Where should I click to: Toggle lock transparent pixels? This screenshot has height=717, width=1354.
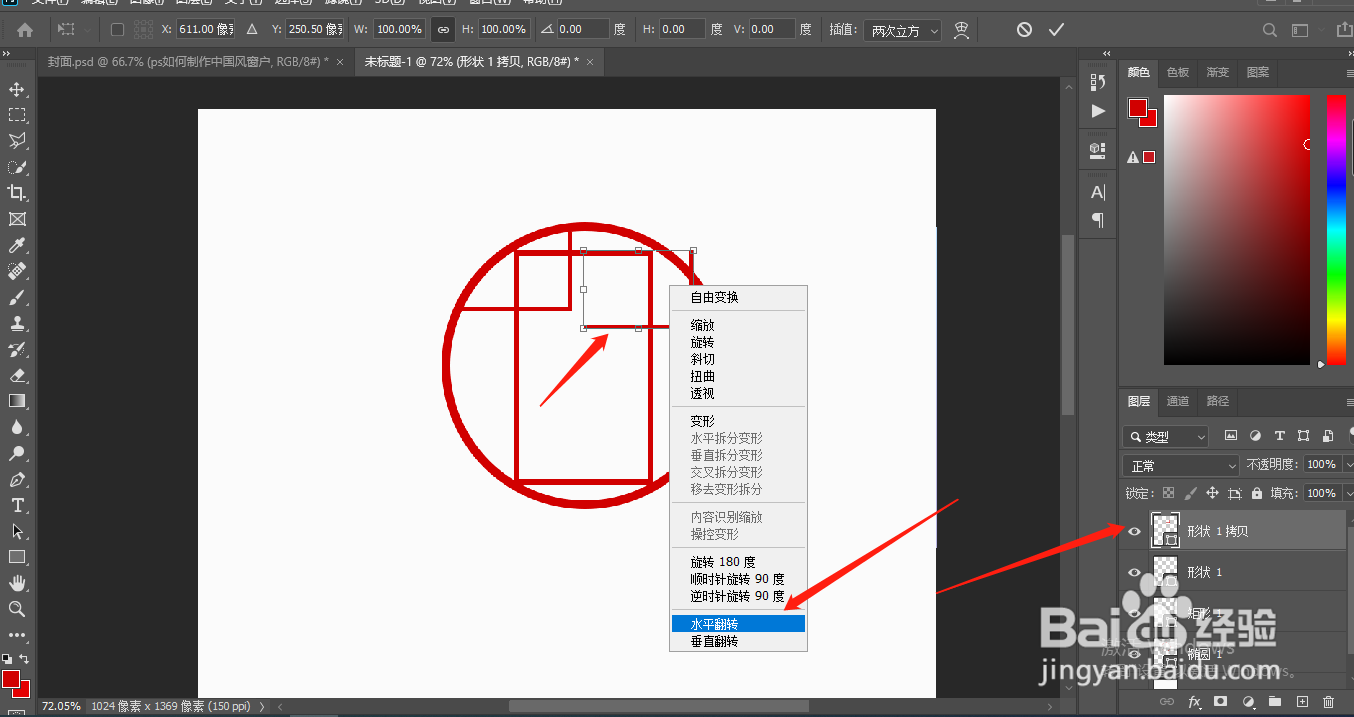pos(1168,493)
